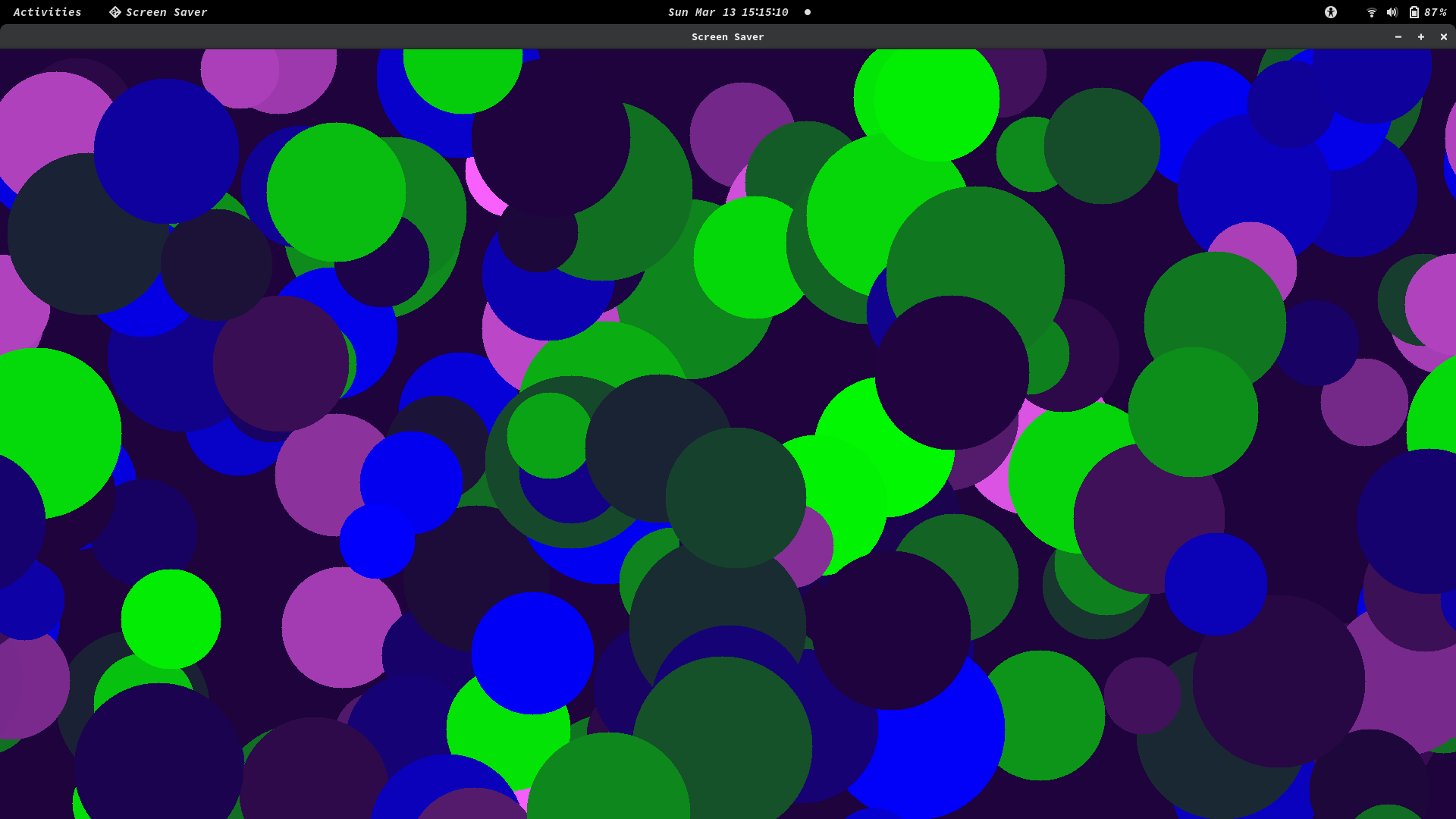Open the accessibility menu icon

tap(1331, 12)
